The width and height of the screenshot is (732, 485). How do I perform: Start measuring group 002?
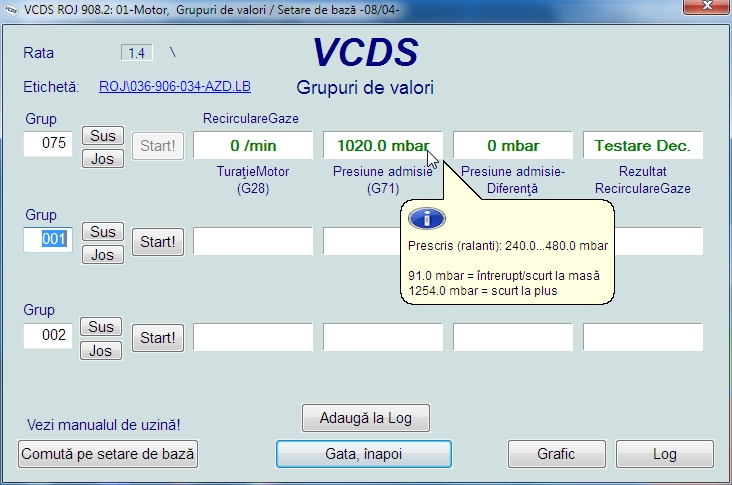pos(158,337)
